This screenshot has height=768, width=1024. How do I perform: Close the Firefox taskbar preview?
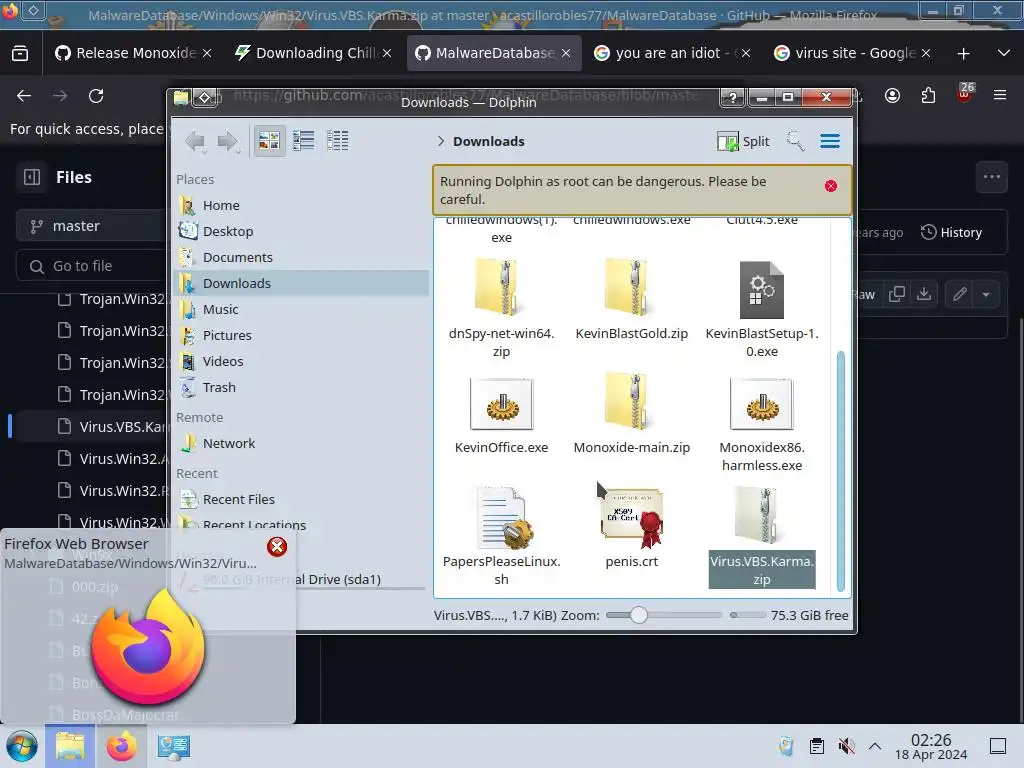[277, 547]
